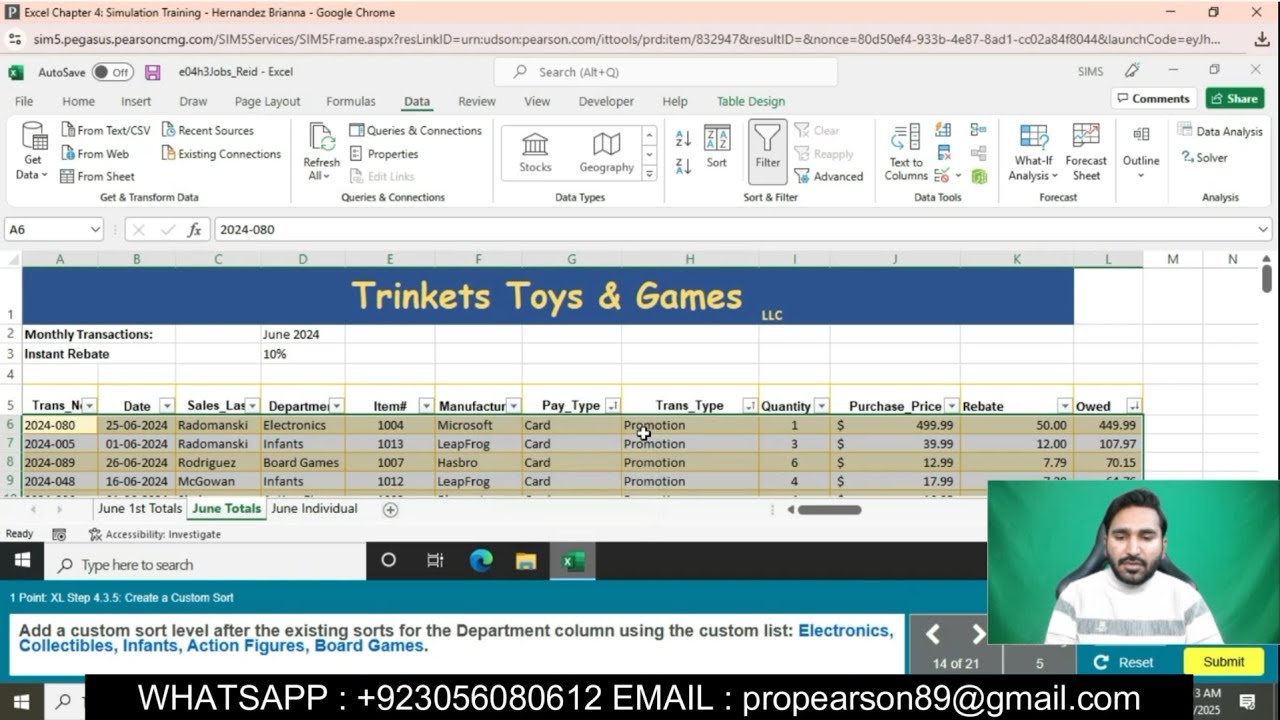The image size is (1280, 720).
Task: Click the Search (Alt+Q) box
Action: click(x=665, y=72)
